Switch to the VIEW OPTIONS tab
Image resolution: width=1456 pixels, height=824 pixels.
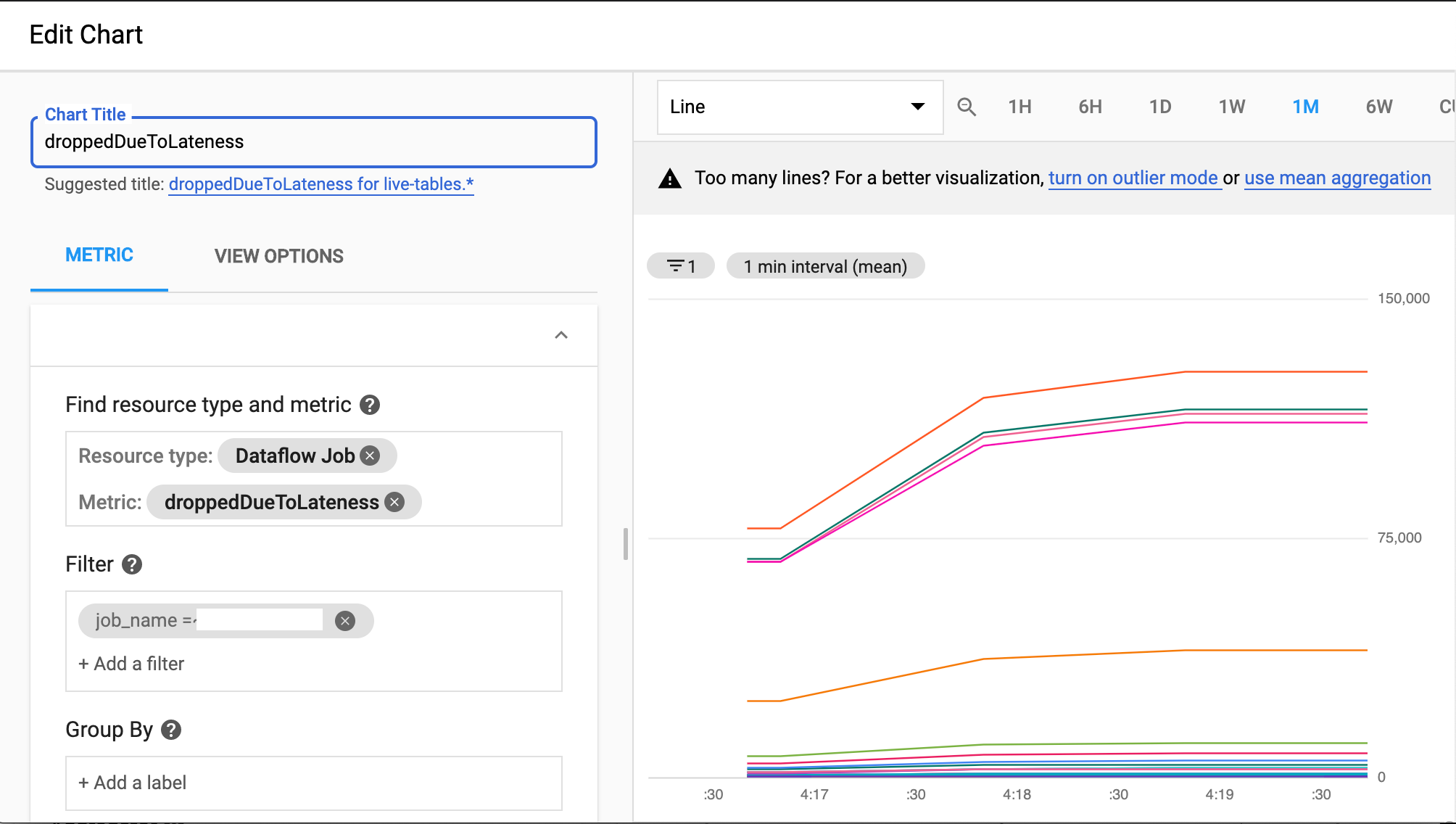point(278,256)
